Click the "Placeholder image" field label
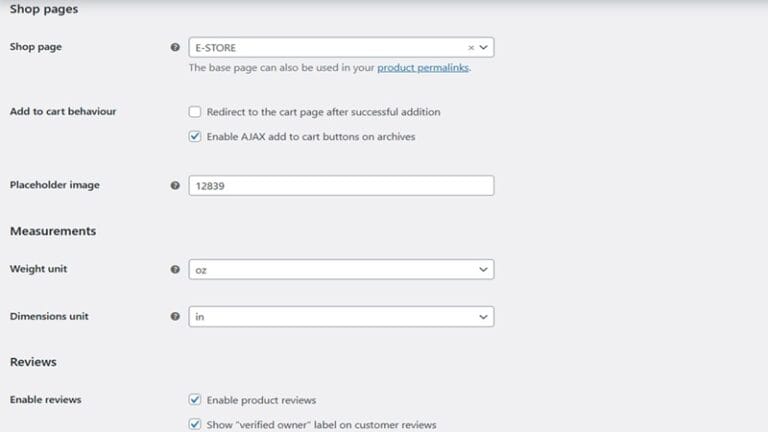This screenshot has width=768, height=432. 55,185
